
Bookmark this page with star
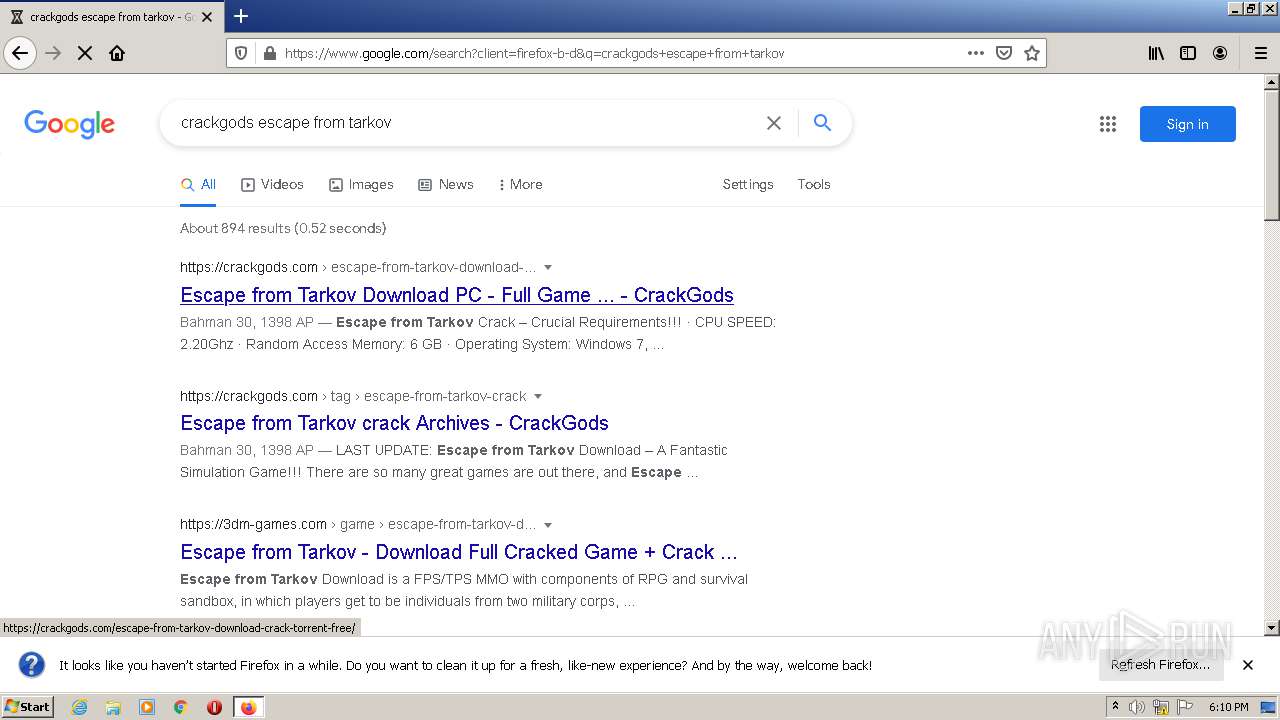1032,53
